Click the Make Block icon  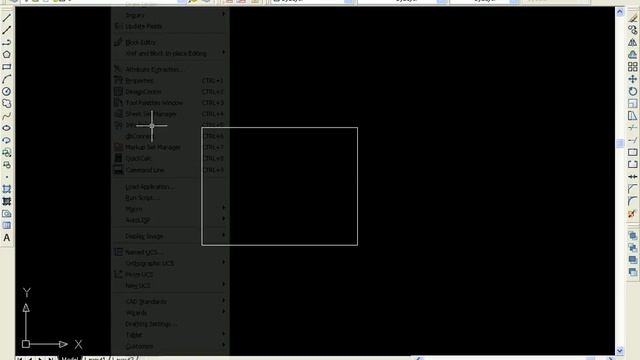(x=7, y=165)
